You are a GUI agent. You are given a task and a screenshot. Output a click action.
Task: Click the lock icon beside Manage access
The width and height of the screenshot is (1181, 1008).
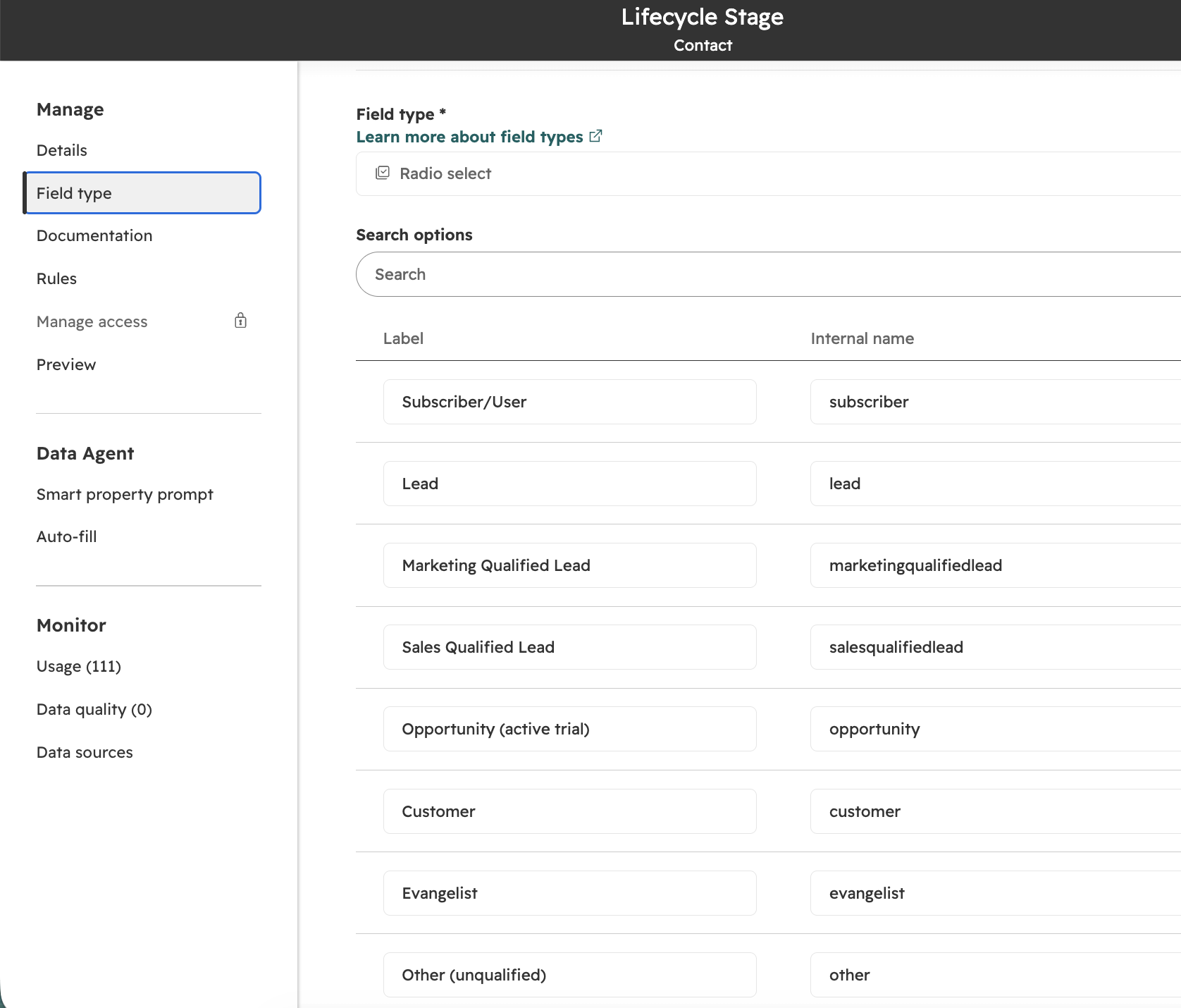[240, 321]
